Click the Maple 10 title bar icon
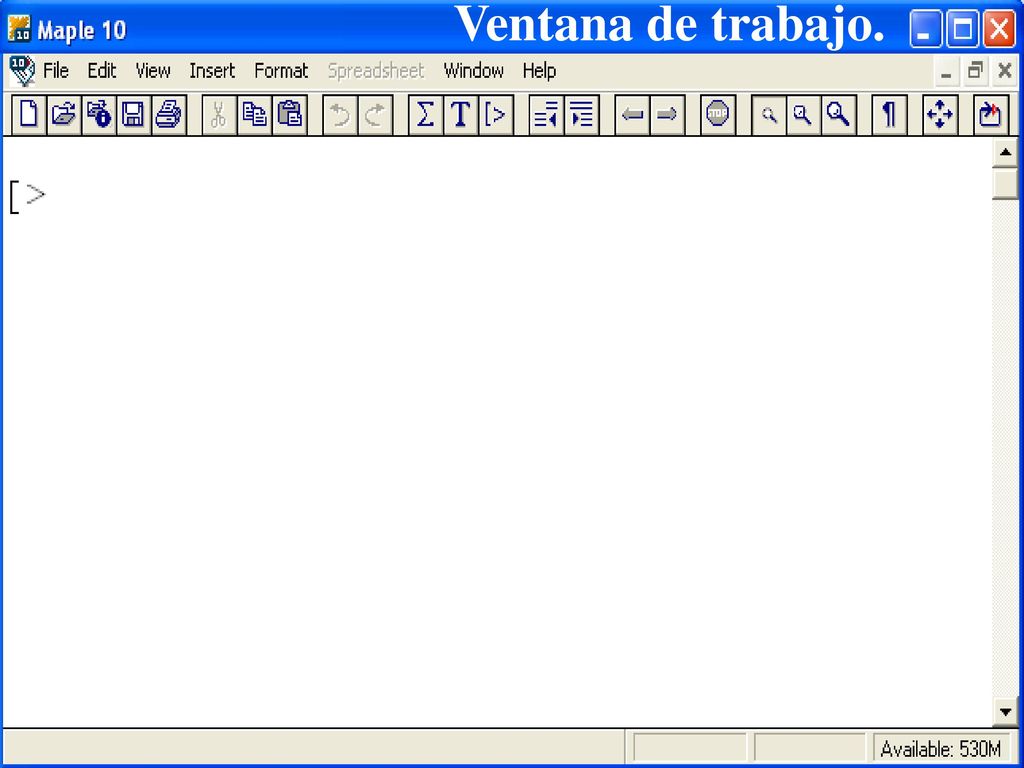This screenshot has width=1024, height=768. coord(19,29)
